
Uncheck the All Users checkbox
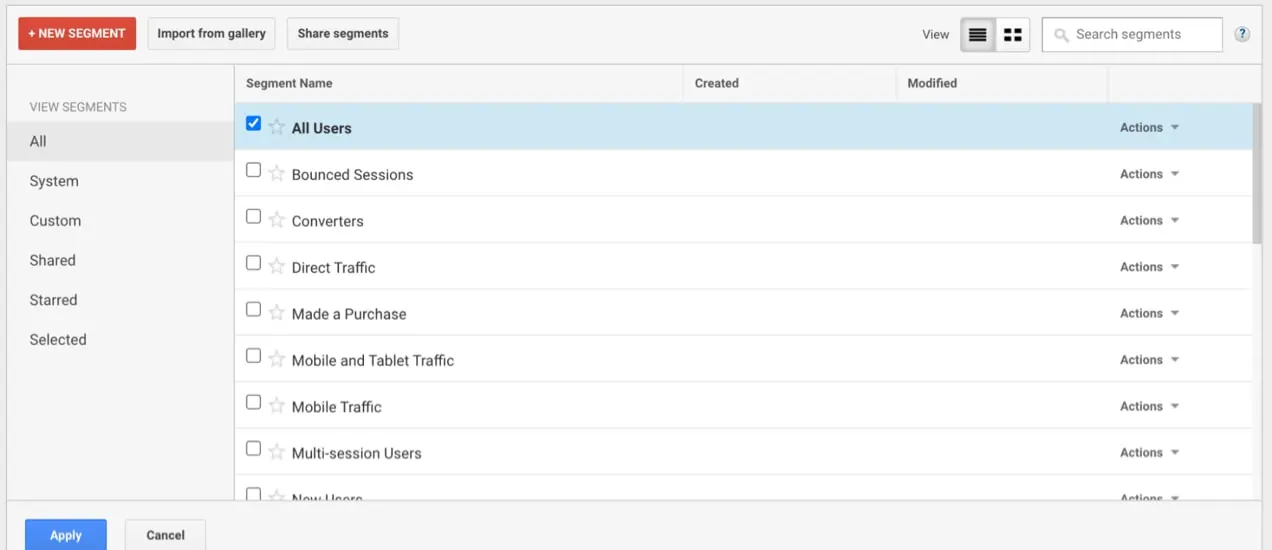[x=253, y=124]
